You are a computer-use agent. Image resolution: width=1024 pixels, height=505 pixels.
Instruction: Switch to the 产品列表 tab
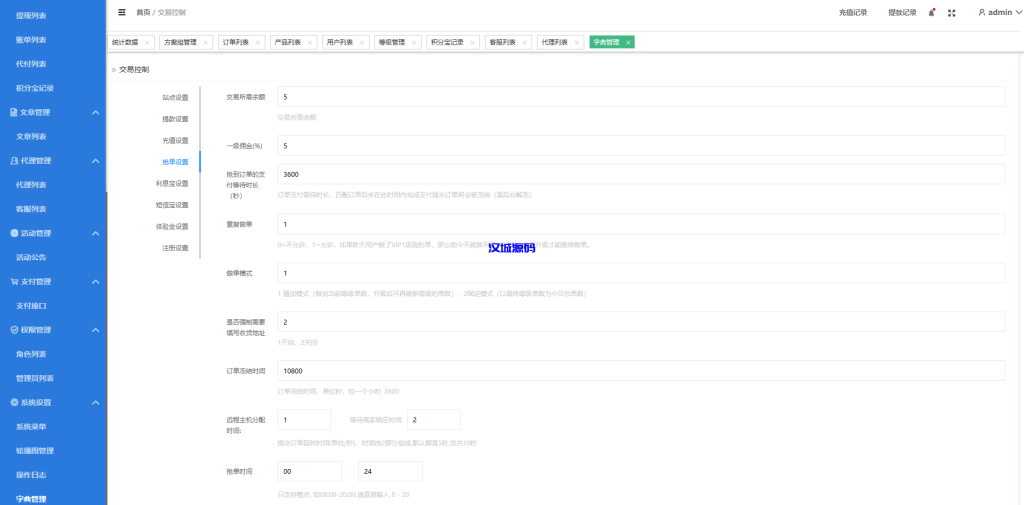(288, 43)
